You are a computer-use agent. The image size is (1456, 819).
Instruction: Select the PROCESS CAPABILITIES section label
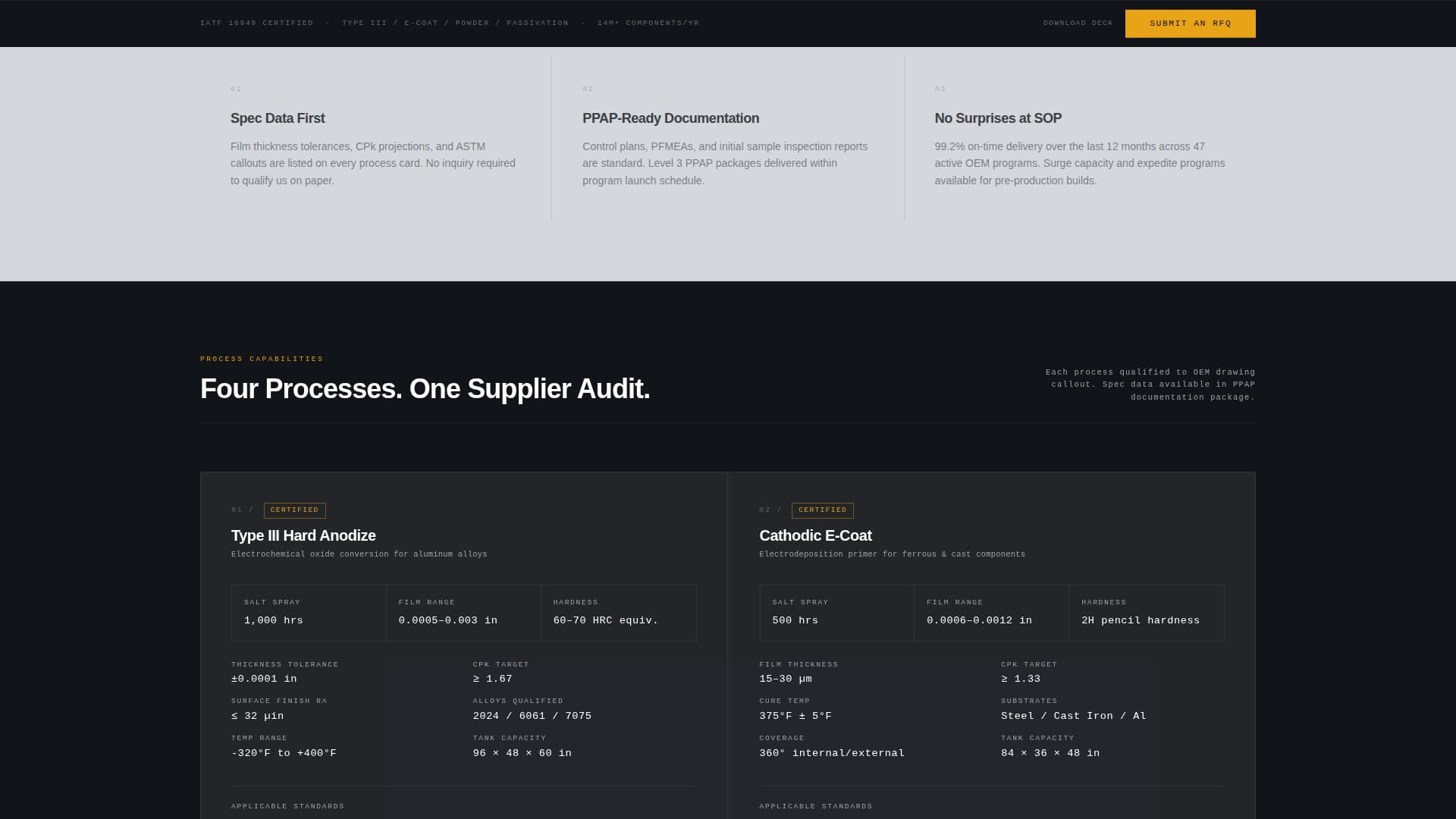click(261, 359)
